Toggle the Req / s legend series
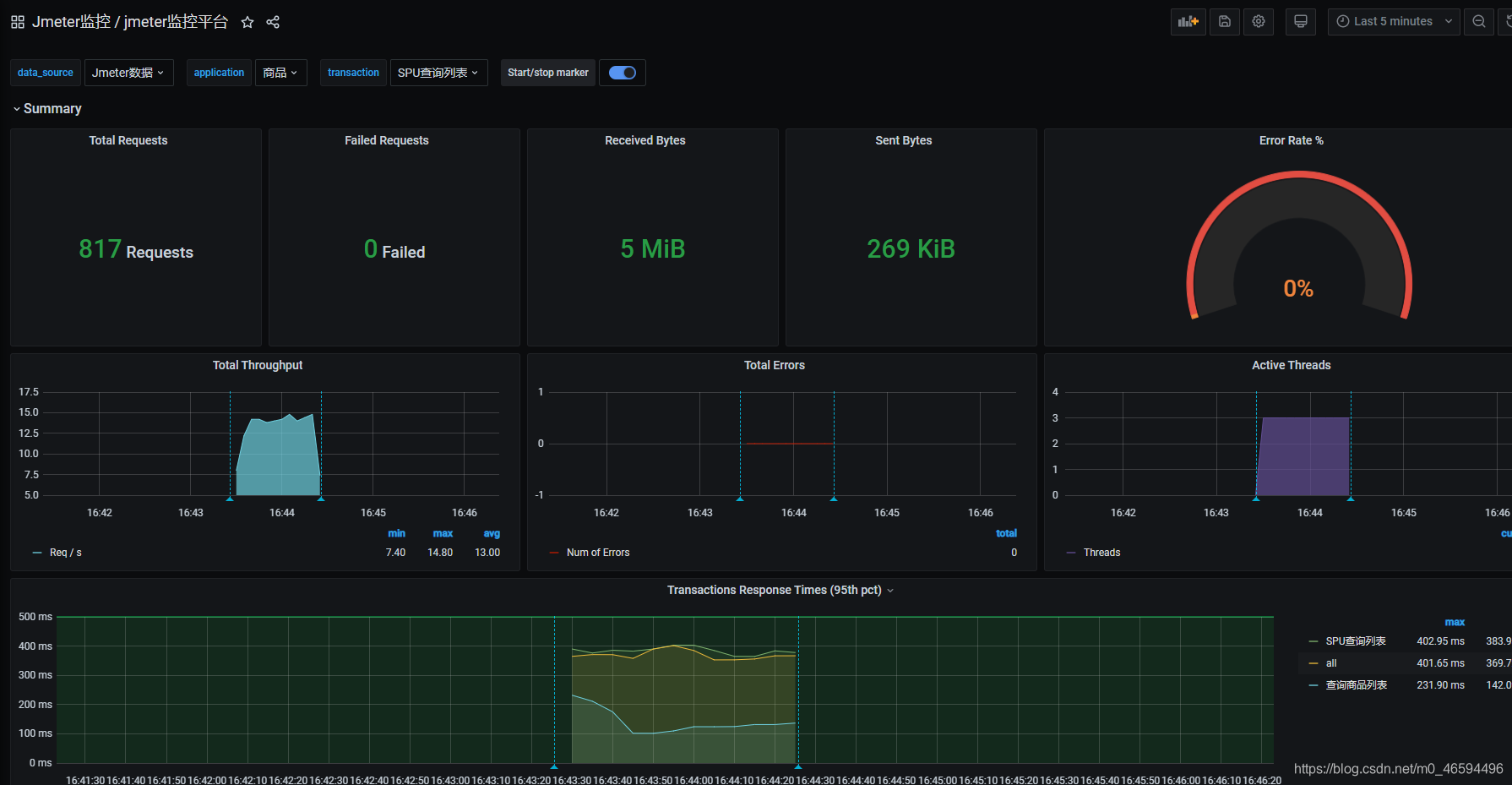1512x785 pixels. (x=66, y=553)
